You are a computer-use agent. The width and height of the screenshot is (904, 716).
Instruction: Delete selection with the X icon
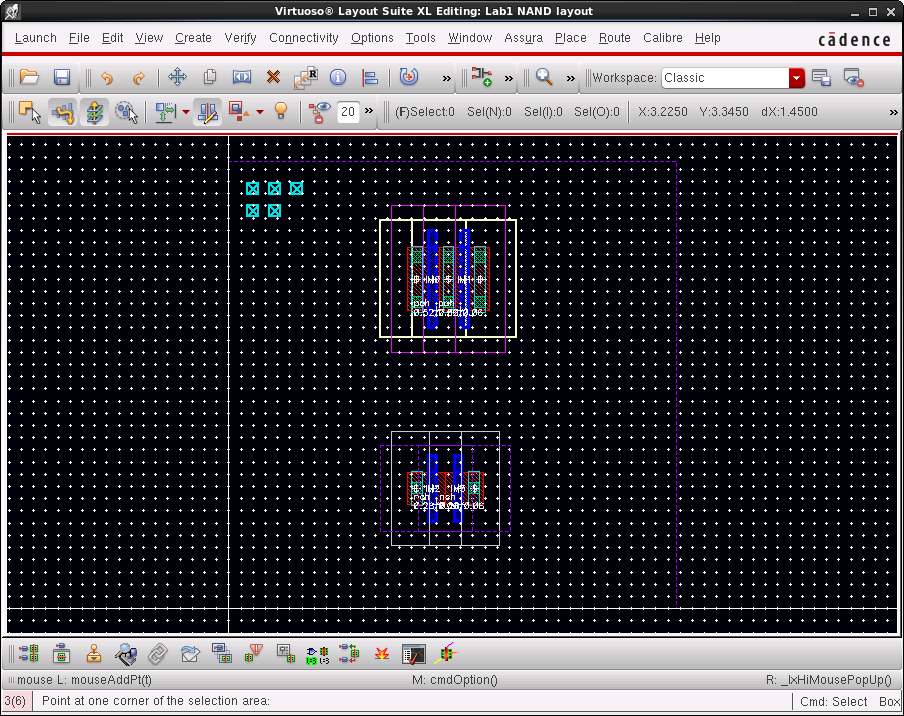pos(273,77)
